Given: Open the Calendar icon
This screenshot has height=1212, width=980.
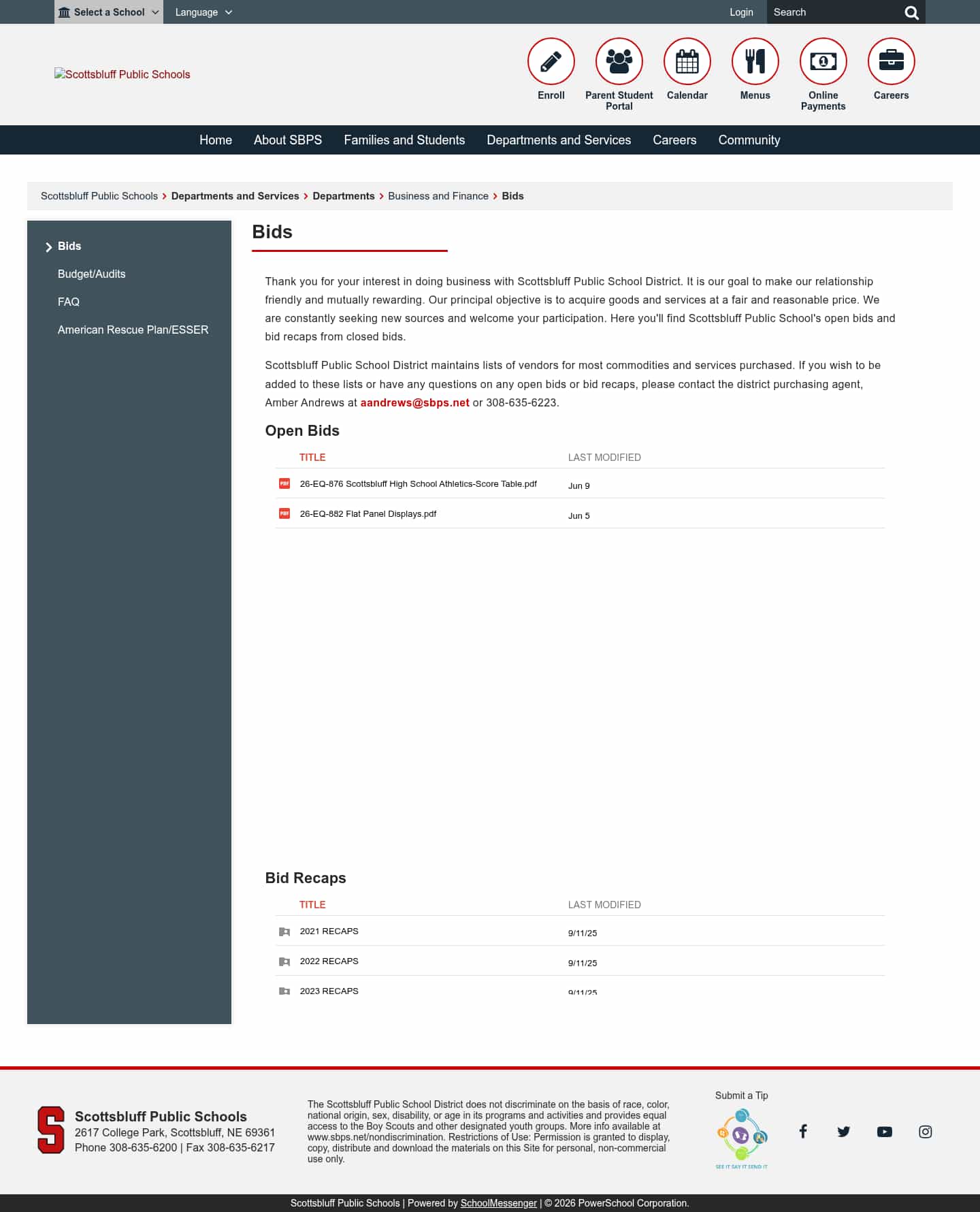Looking at the screenshot, I should coord(687,61).
